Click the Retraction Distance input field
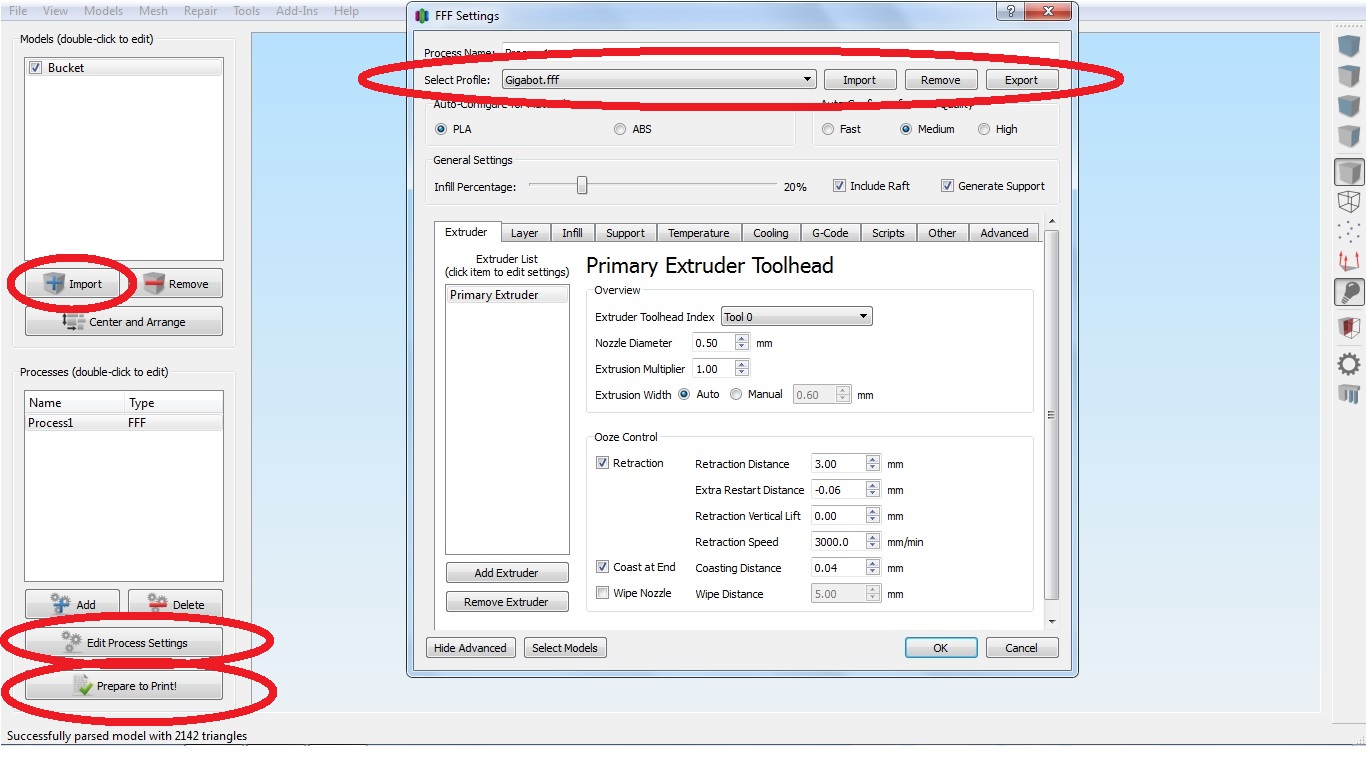1366x768 pixels. [x=837, y=464]
